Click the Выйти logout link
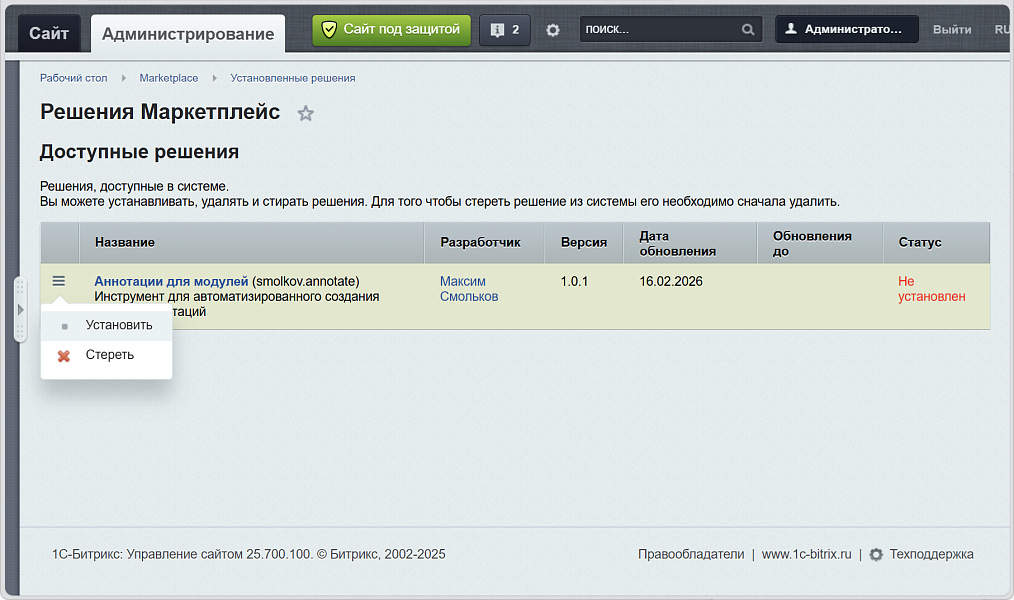Viewport: 1014px width, 600px height. 952,30
